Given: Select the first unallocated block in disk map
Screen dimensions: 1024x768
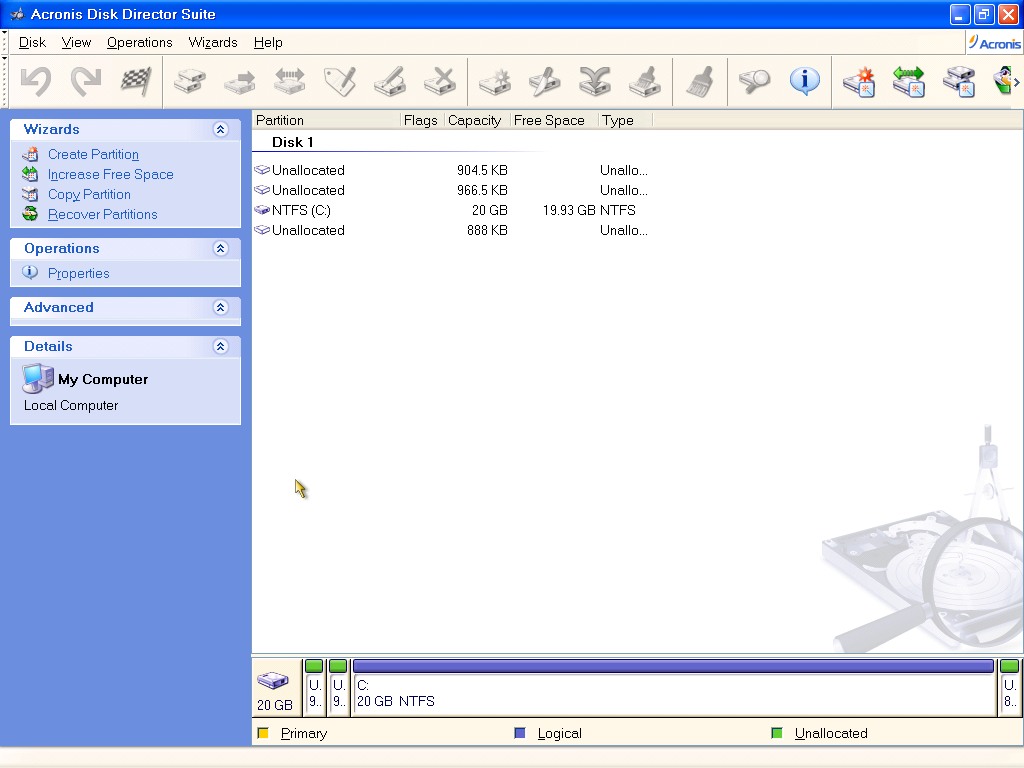Looking at the screenshot, I should point(314,688).
